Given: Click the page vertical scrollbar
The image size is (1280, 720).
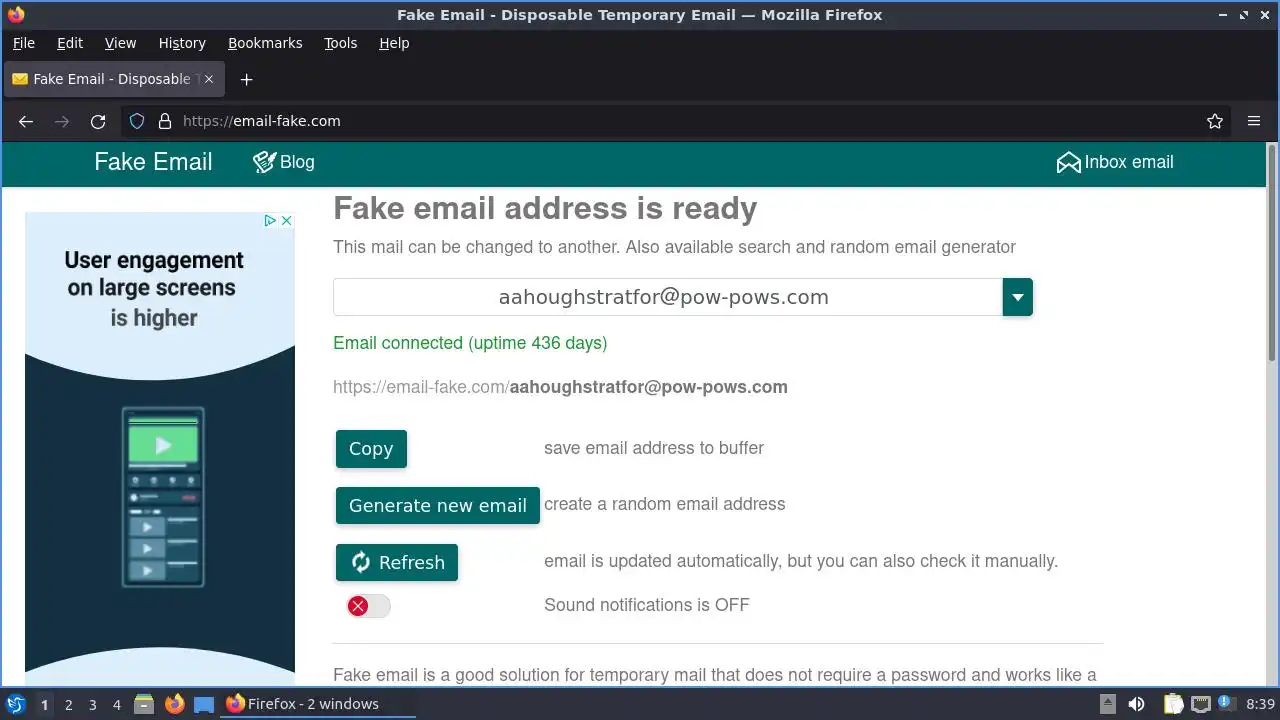Looking at the screenshot, I should 1272,254.
